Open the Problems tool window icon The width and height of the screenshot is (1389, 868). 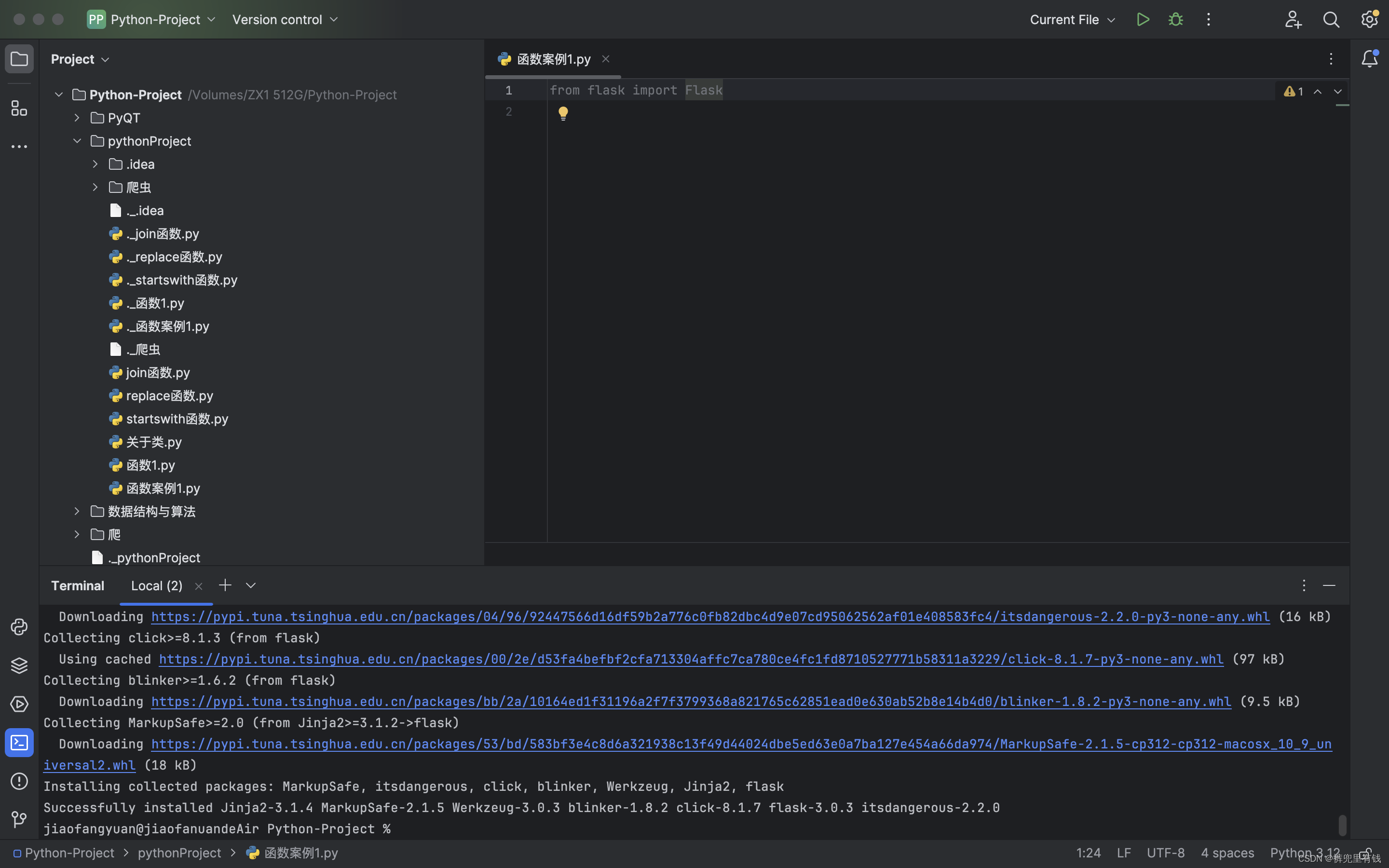coord(19,781)
